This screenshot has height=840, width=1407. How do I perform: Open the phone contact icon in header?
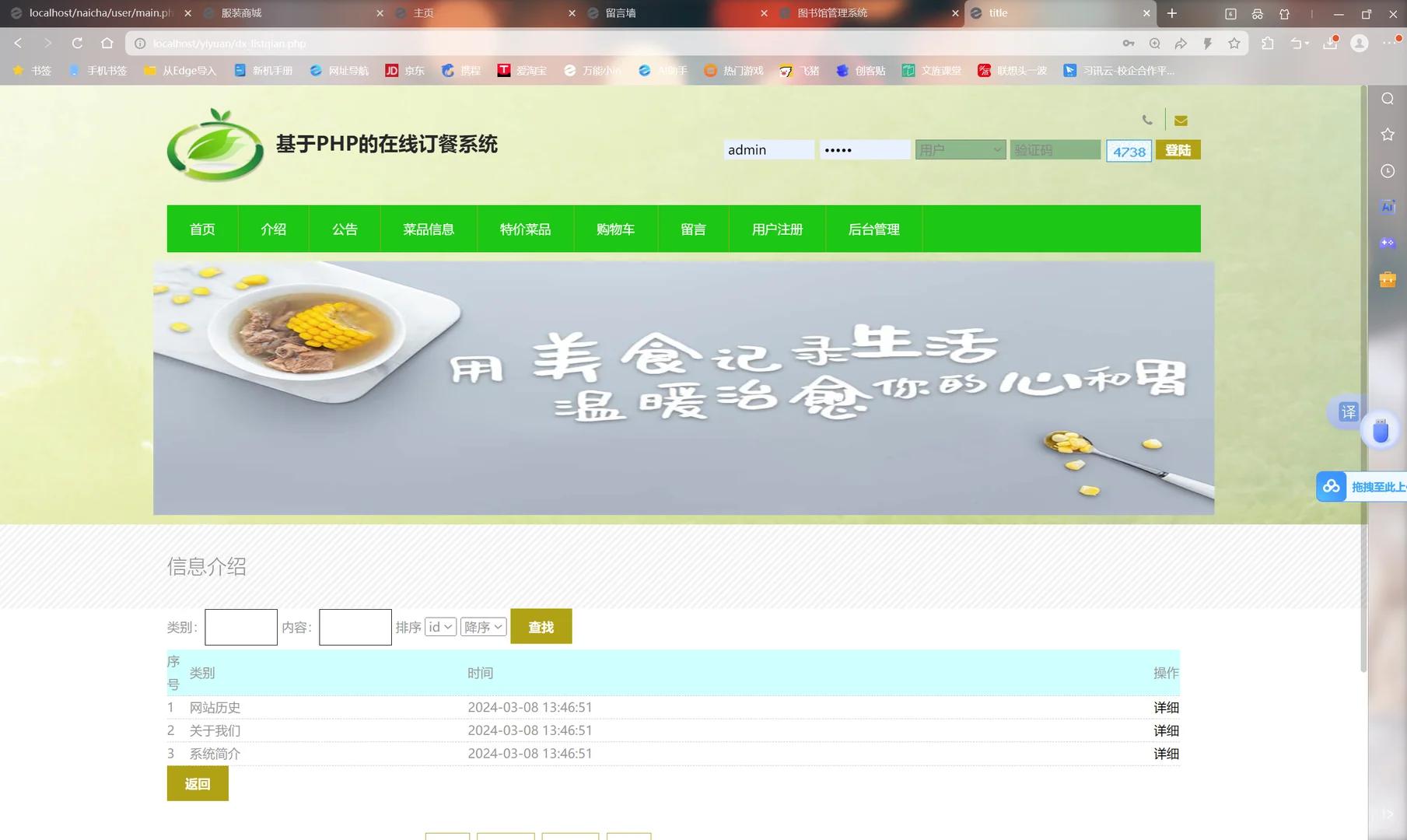(1148, 120)
